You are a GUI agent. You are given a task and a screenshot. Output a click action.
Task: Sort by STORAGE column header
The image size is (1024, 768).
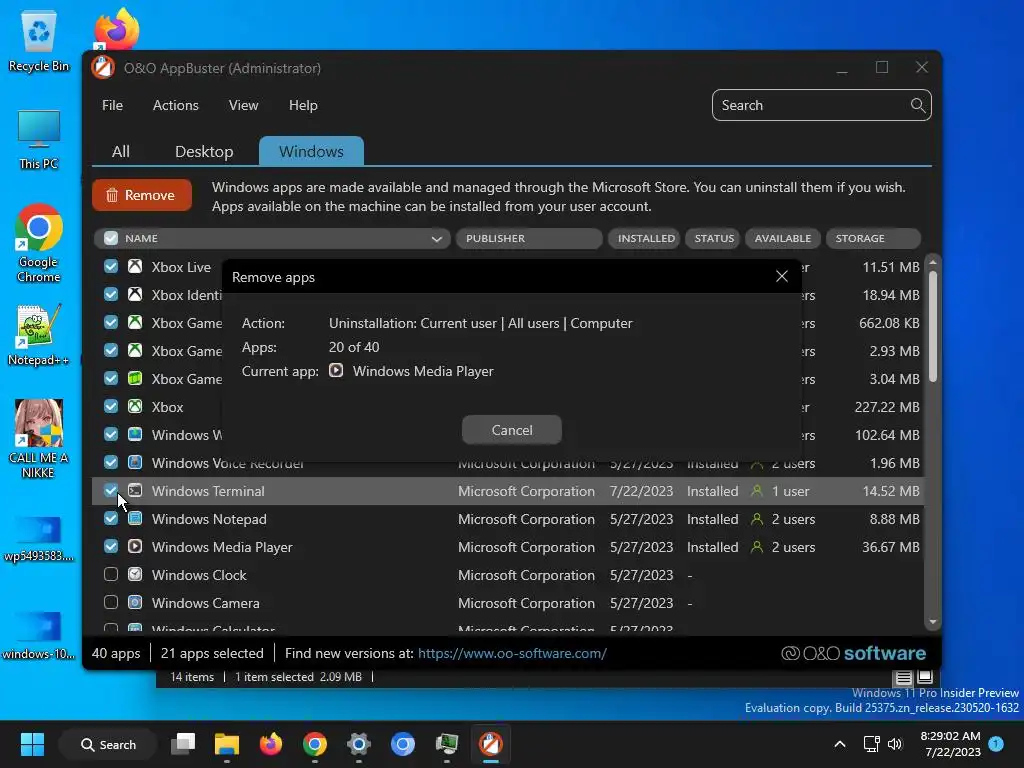(x=873, y=238)
